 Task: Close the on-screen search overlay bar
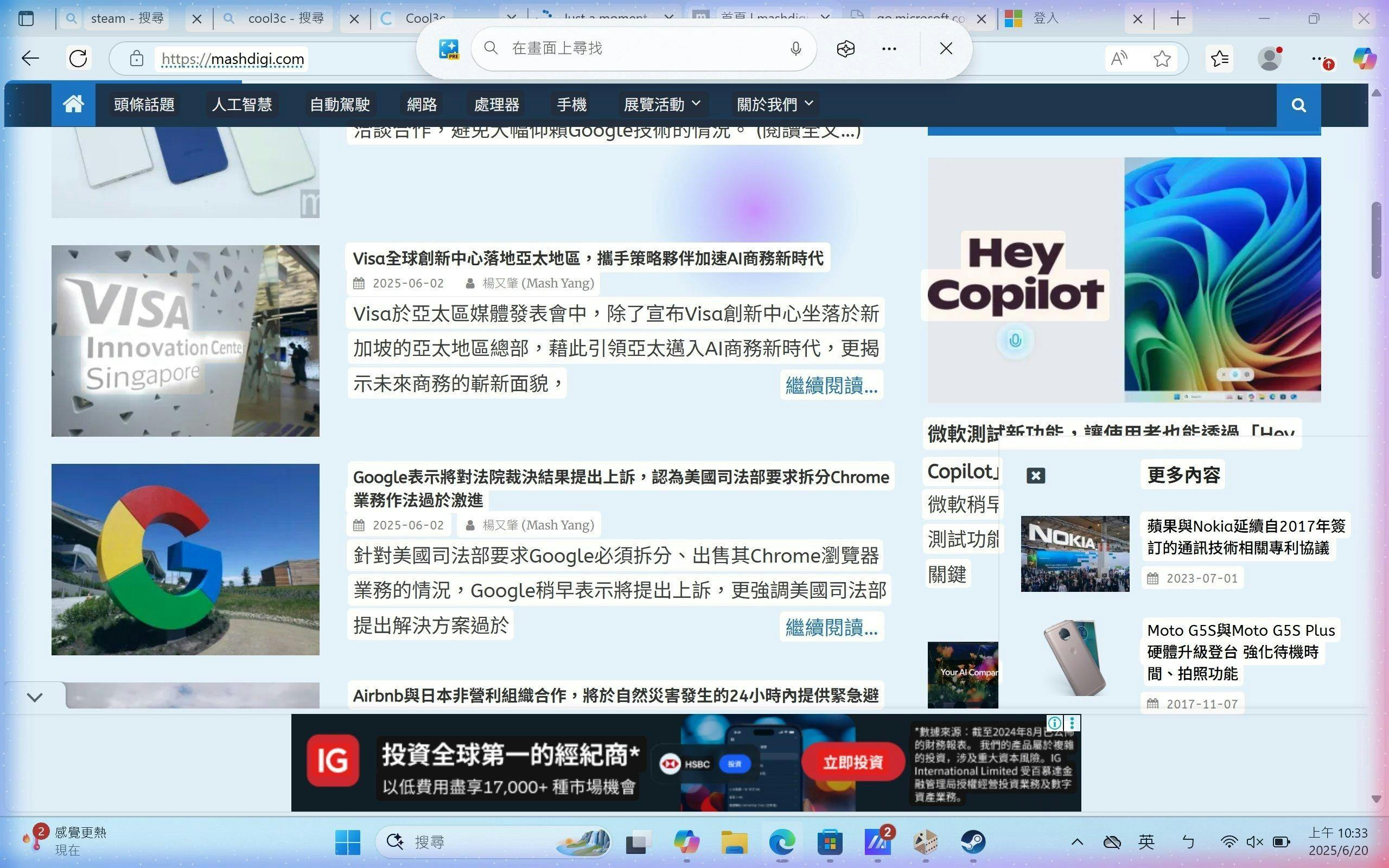coord(946,49)
